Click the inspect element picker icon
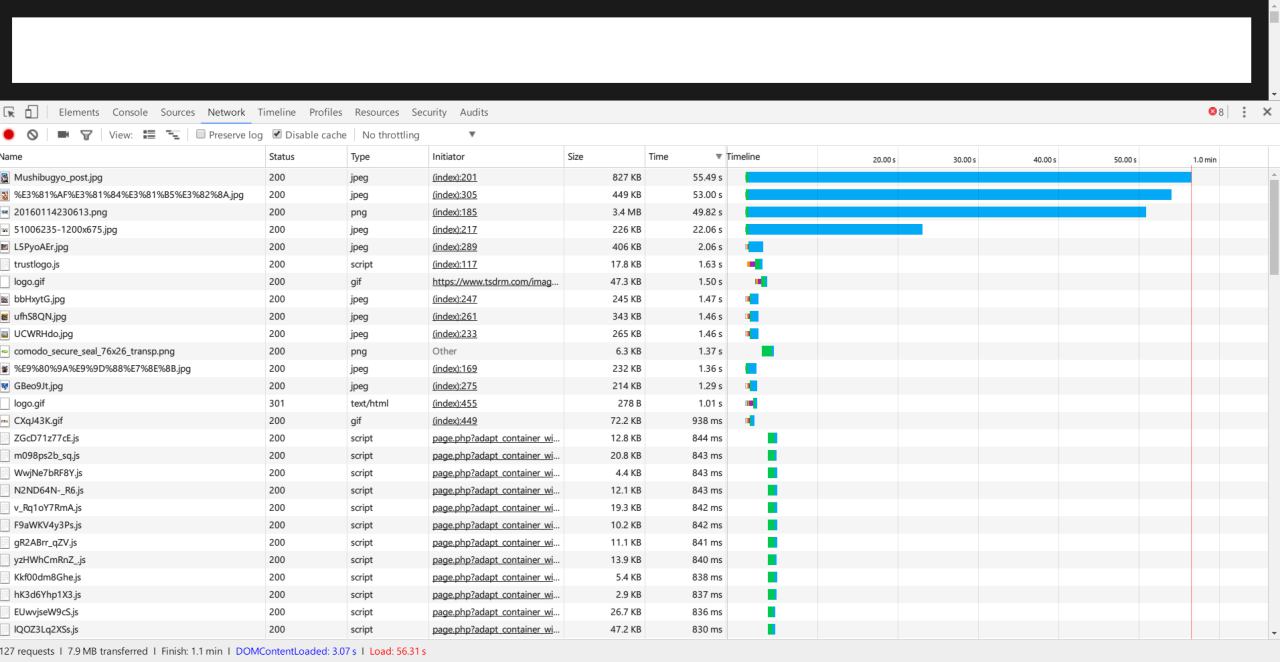The height and width of the screenshot is (662, 1280). click(x=10, y=112)
